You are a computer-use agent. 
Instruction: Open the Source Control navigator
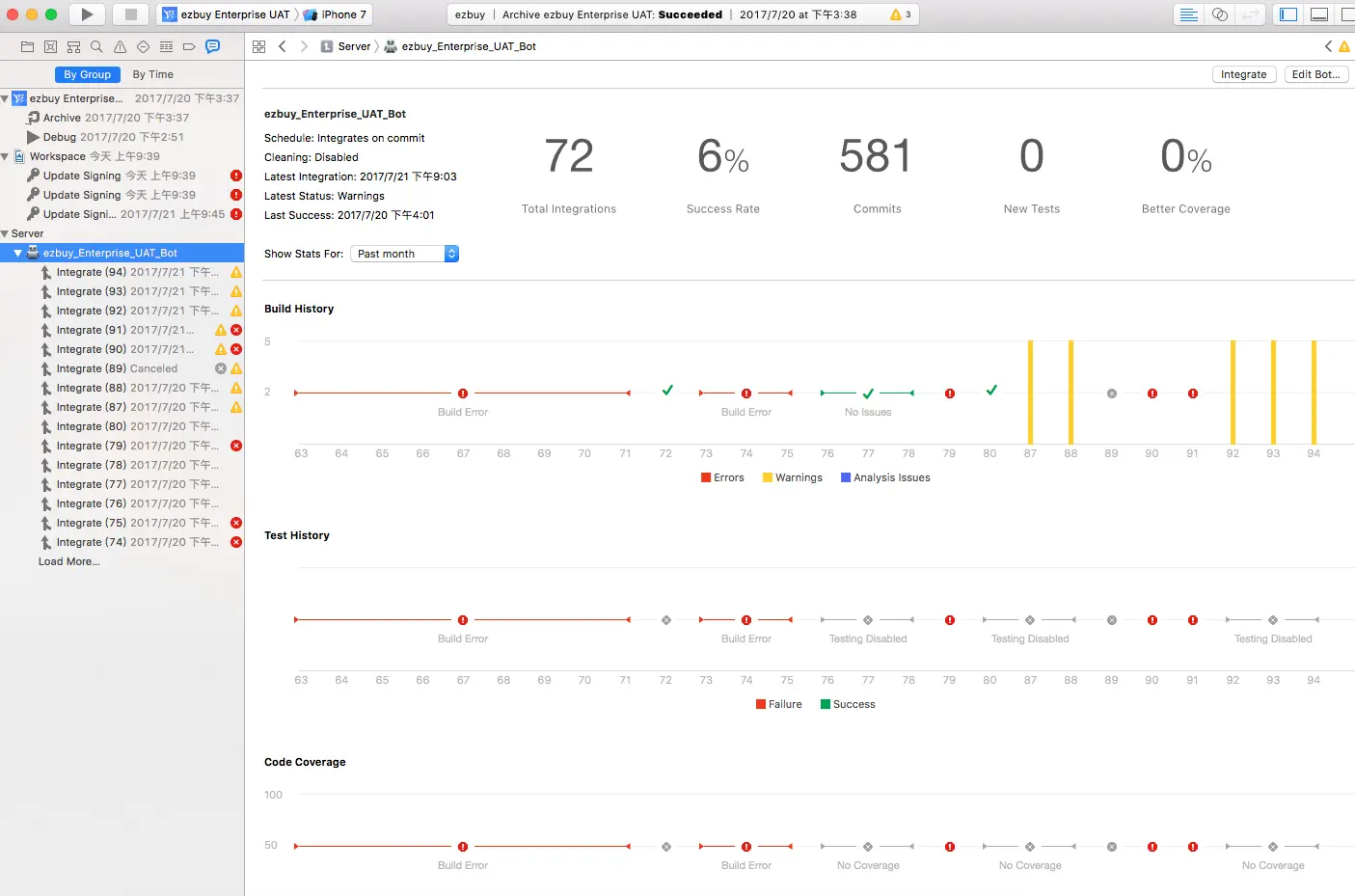point(50,46)
